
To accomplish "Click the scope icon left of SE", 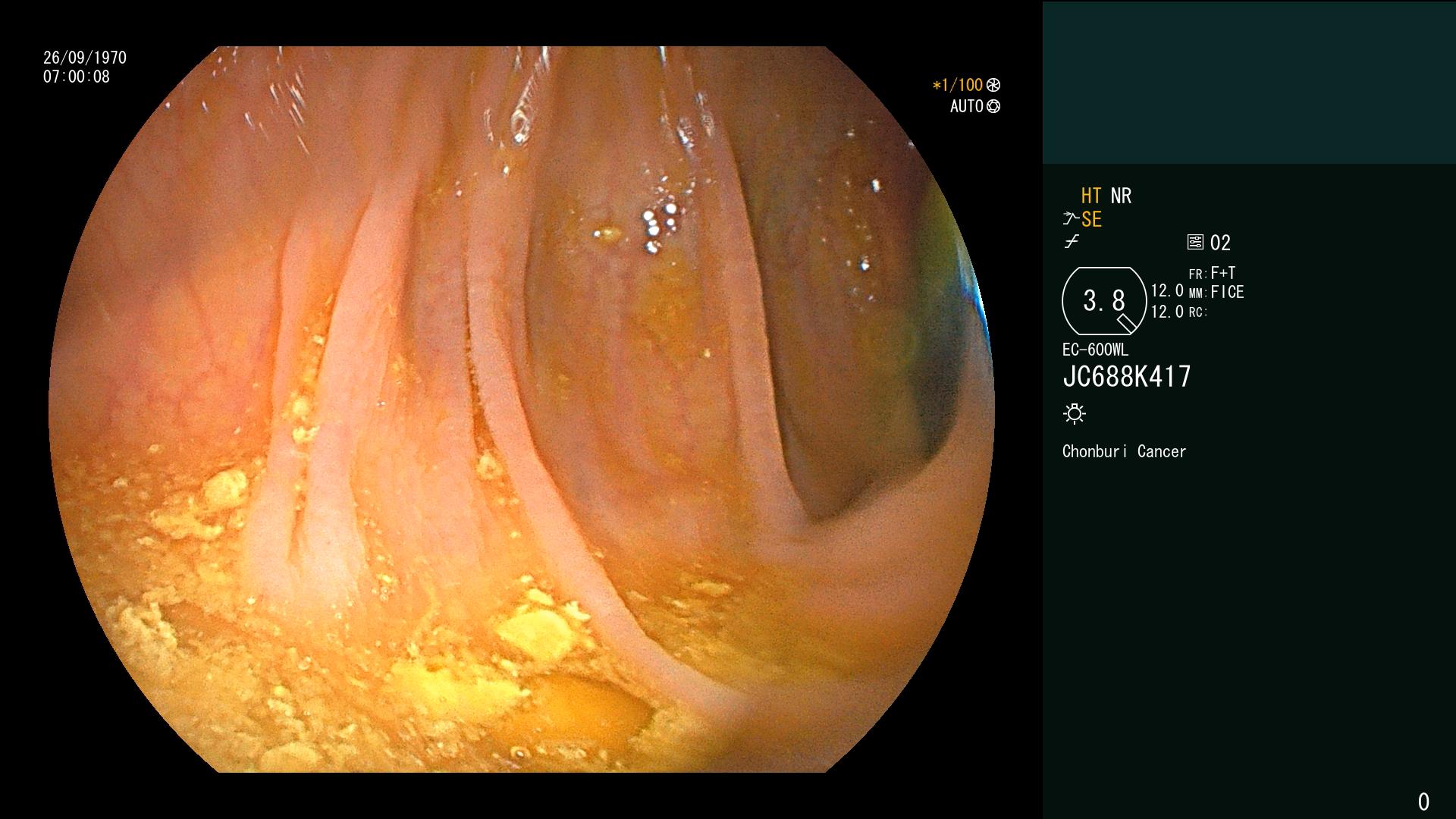I will (x=1071, y=219).
